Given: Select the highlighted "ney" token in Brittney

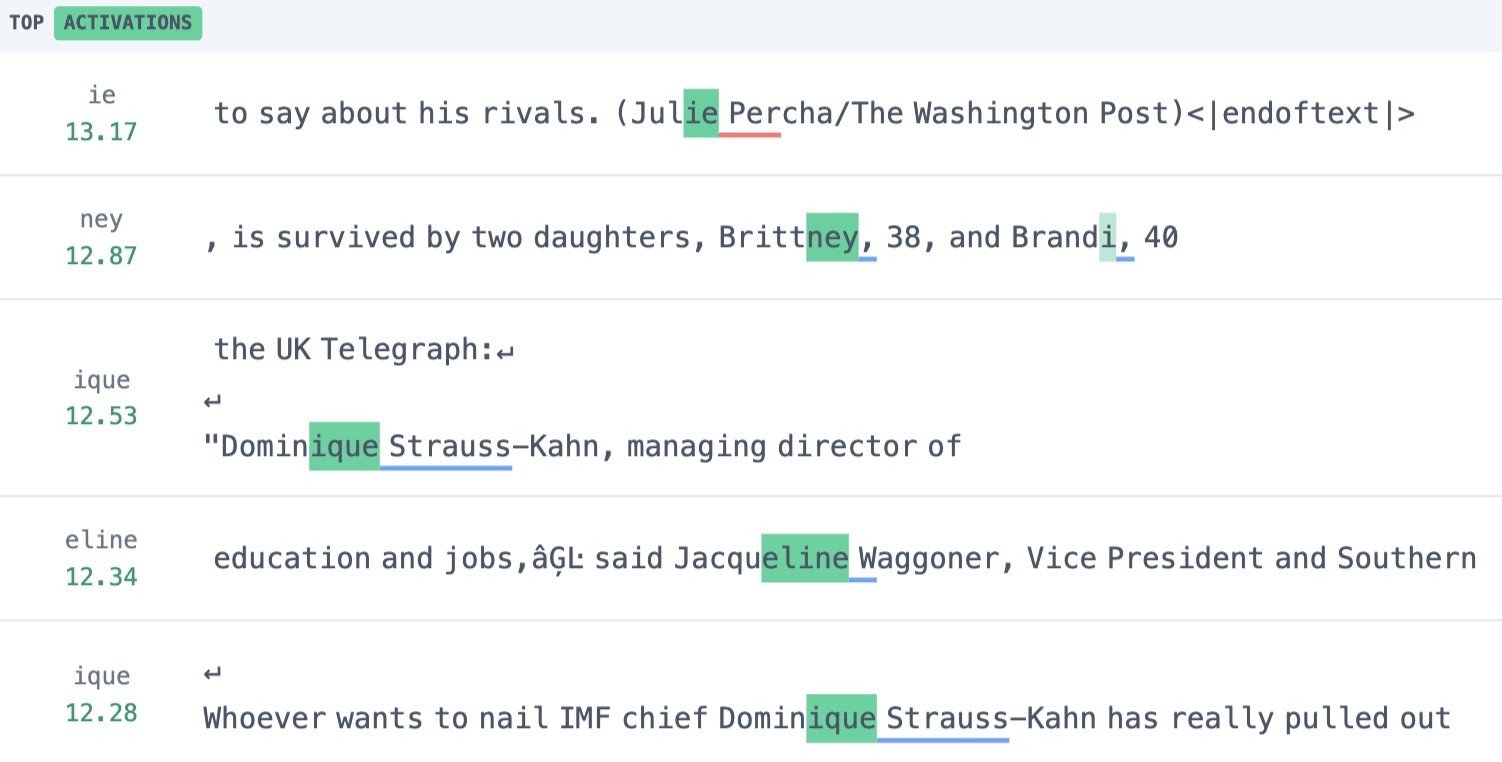Looking at the screenshot, I should 832,238.
